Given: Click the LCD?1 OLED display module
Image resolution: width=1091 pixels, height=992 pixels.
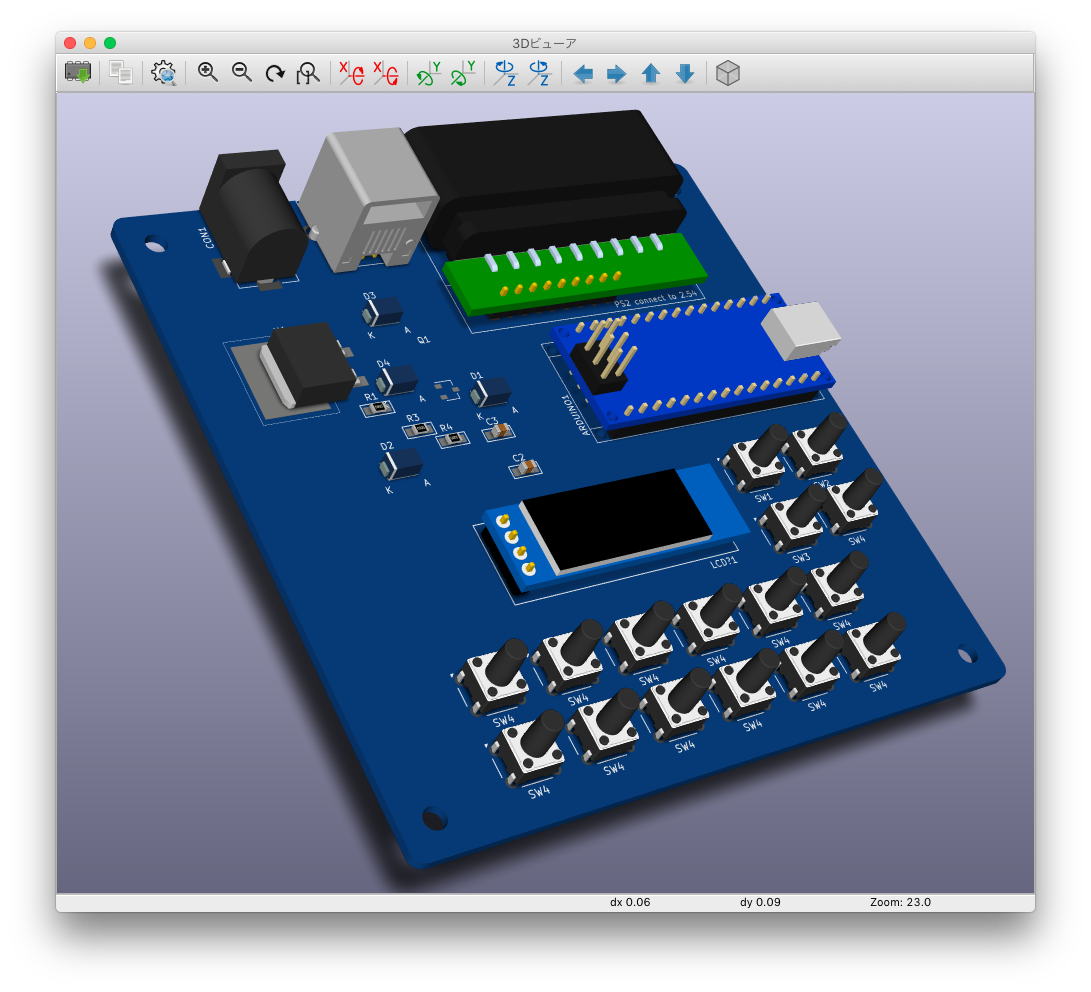Looking at the screenshot, I should [616, 529].
